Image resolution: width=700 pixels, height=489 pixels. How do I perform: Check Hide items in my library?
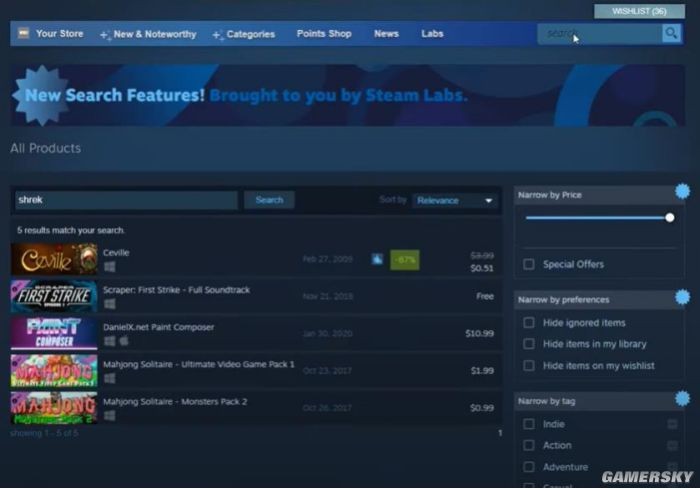tap(529, 344)
